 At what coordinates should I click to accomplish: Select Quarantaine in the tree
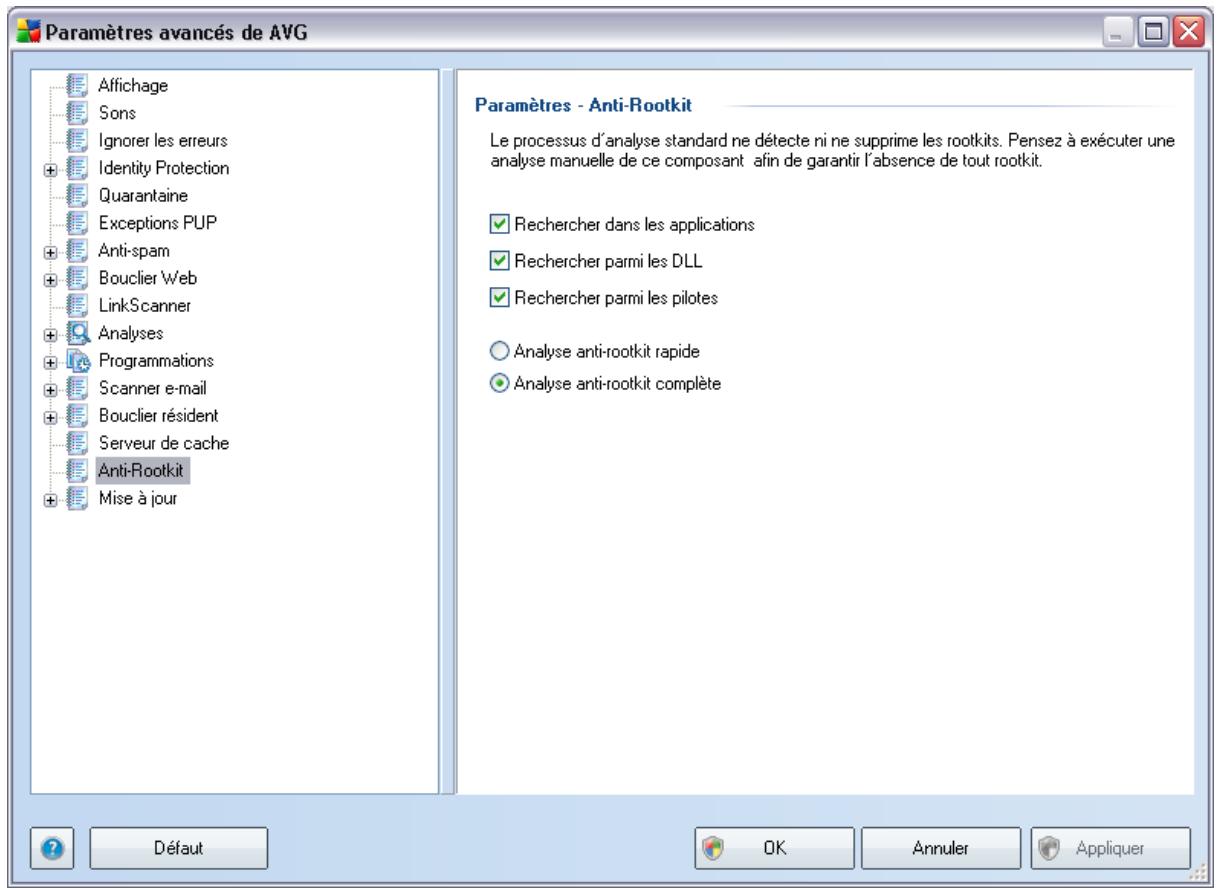point(141,195)
